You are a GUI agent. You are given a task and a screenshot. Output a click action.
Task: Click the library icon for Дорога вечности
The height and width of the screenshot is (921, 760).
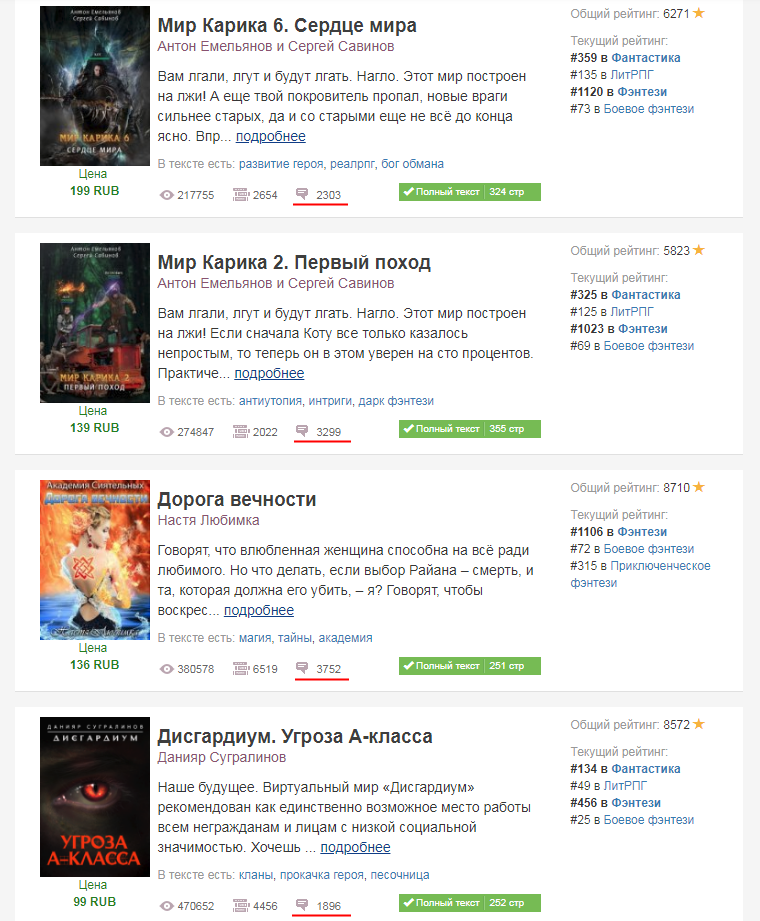241,668
